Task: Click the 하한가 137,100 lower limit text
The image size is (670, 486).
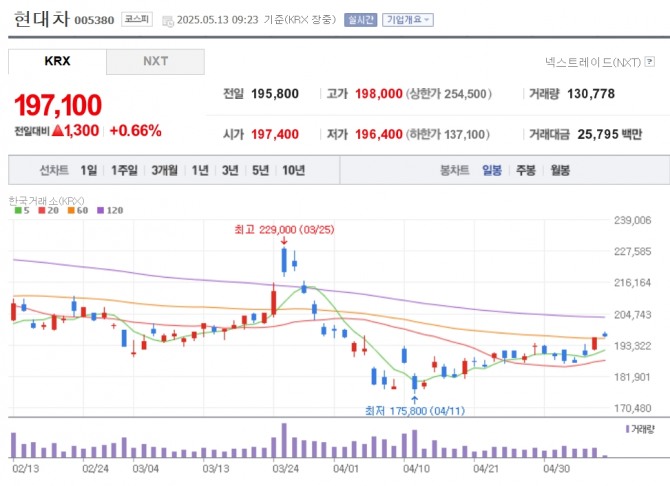Action: pos(447,134)
